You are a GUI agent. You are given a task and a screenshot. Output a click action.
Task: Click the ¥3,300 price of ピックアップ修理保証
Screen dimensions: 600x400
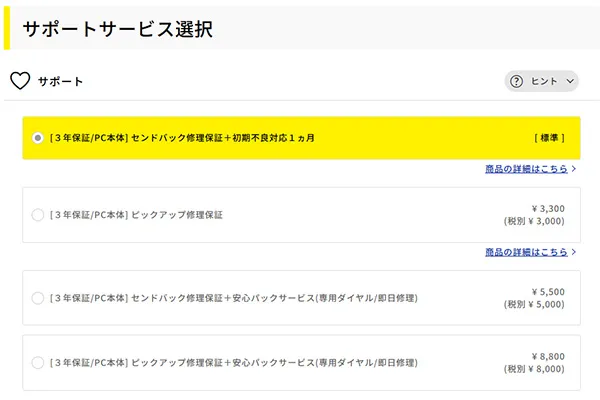coord(548,208)
